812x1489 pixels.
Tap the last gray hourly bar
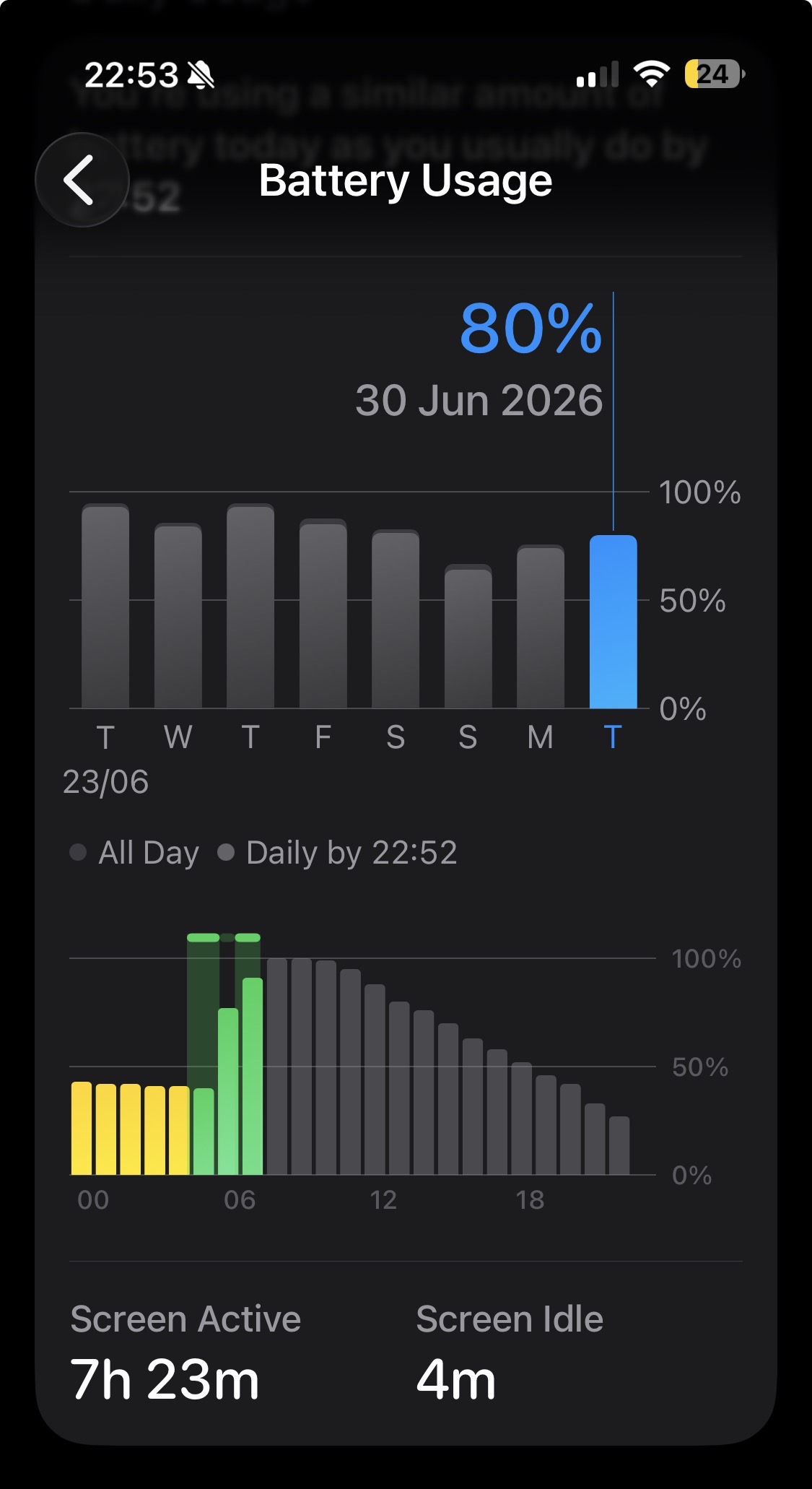click(x=619, y=1145)
